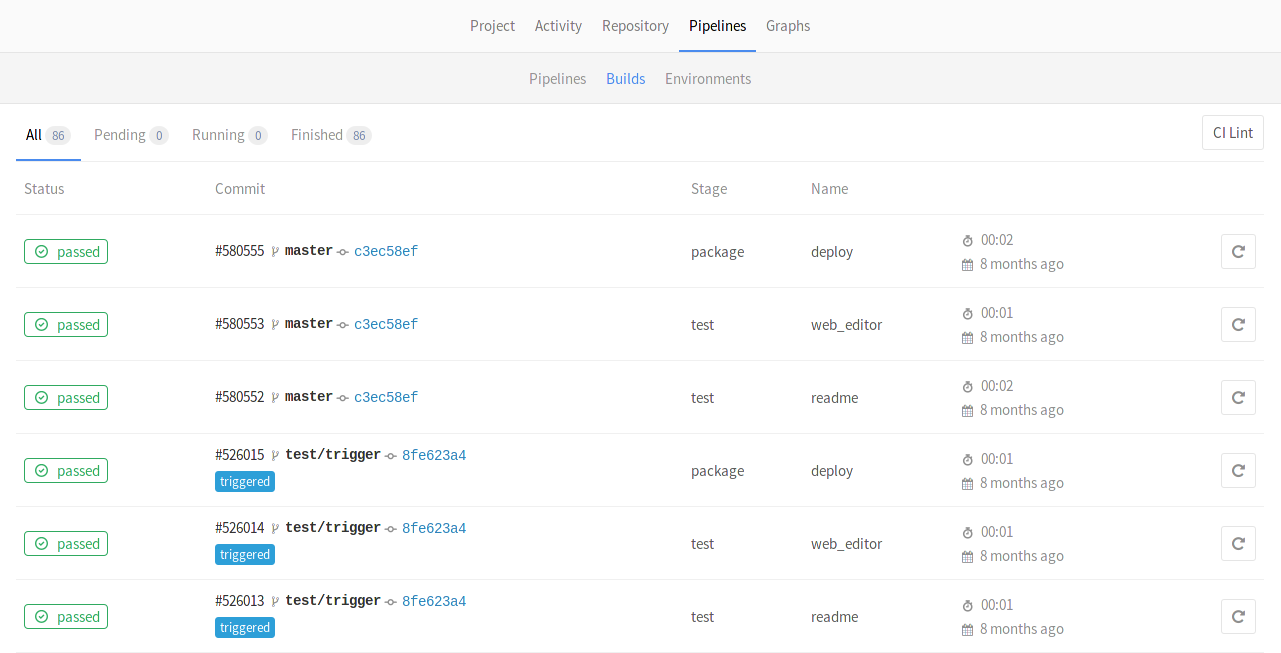Viewport: 1281px width, 653px height.
Task: Open the Environments page
Action: pos(708,78)
